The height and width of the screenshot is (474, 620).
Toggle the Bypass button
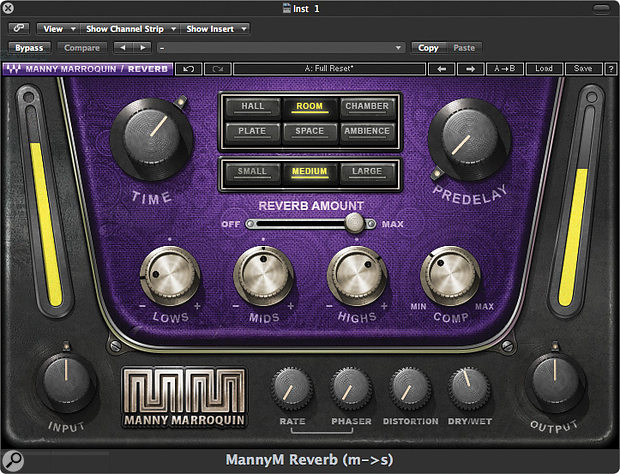click(29, 48)
